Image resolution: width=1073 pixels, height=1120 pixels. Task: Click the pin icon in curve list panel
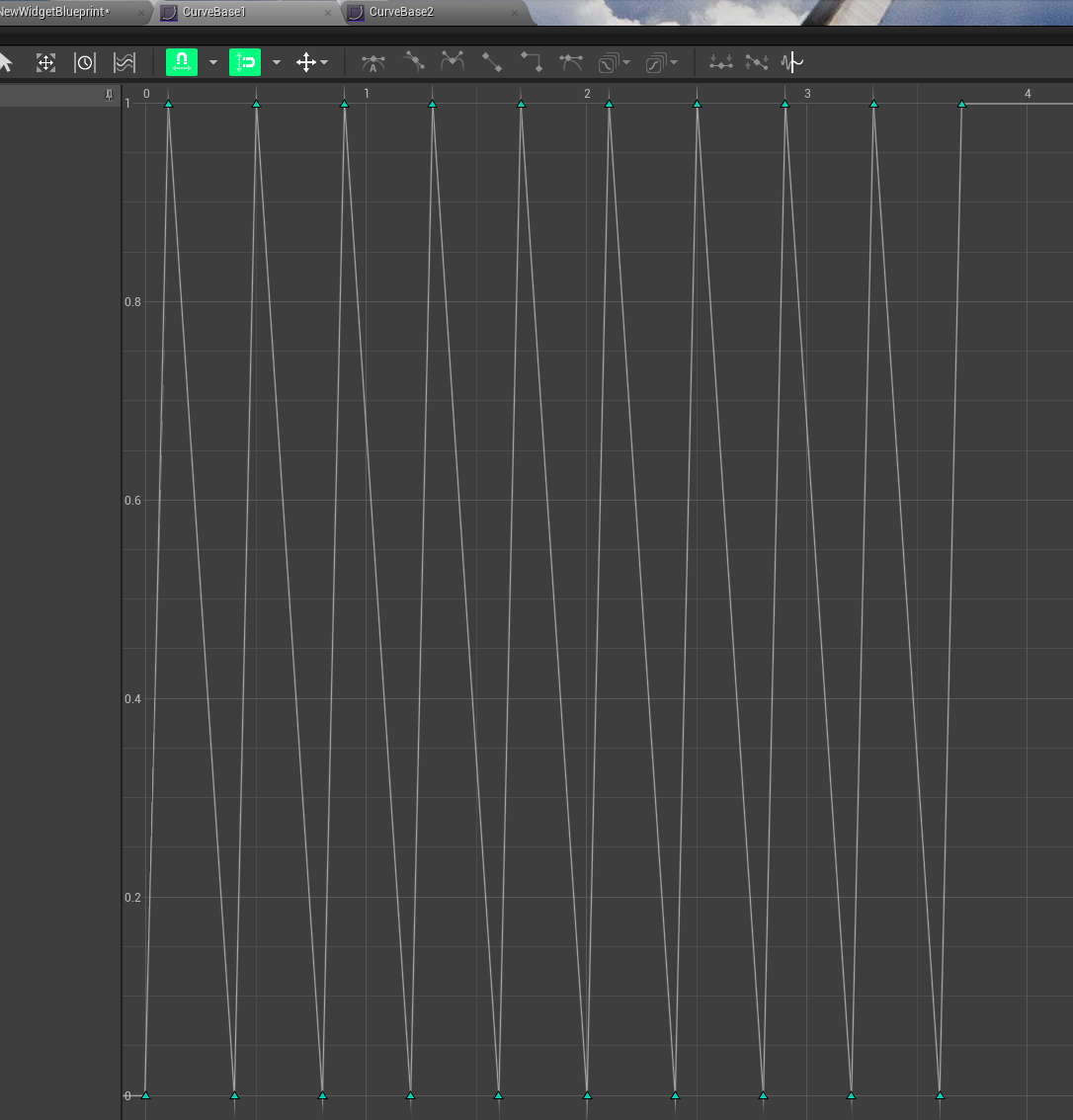(109, 95)
